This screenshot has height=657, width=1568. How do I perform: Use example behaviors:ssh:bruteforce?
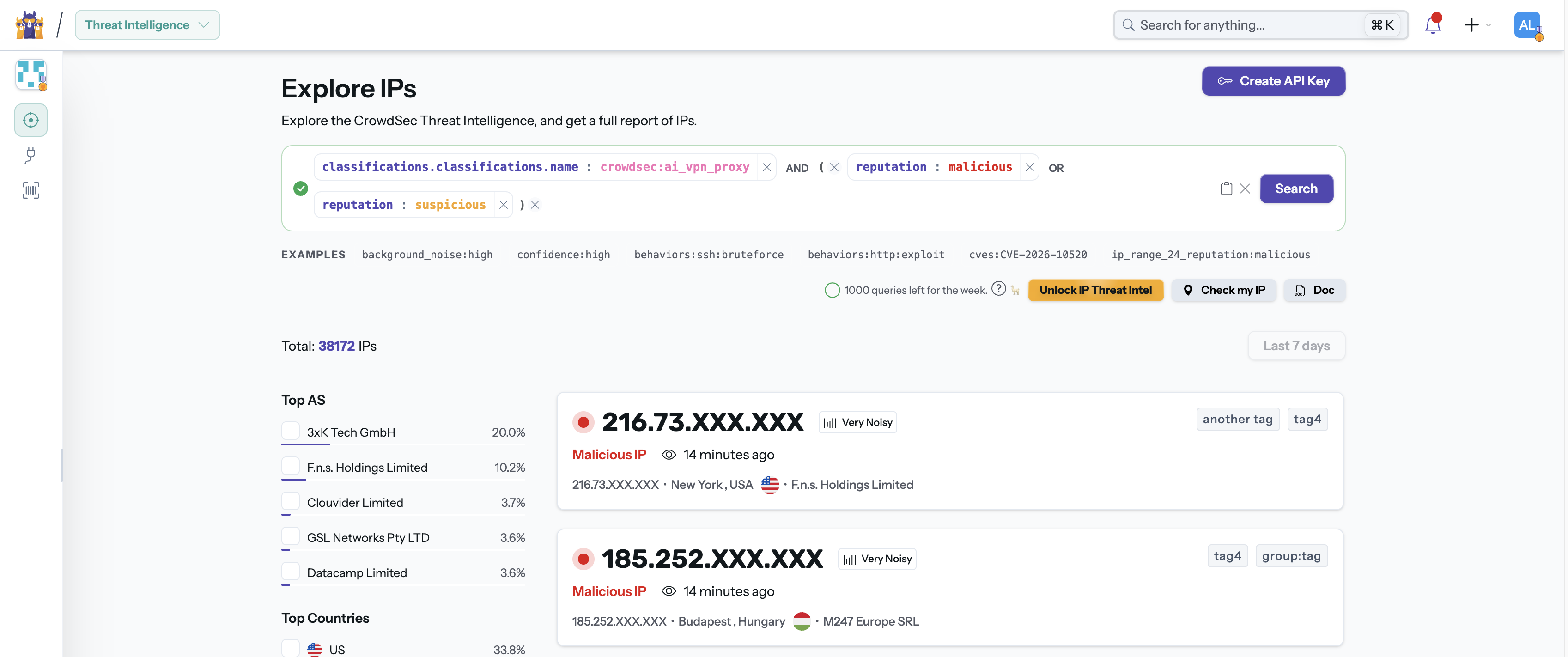(709, 255)
